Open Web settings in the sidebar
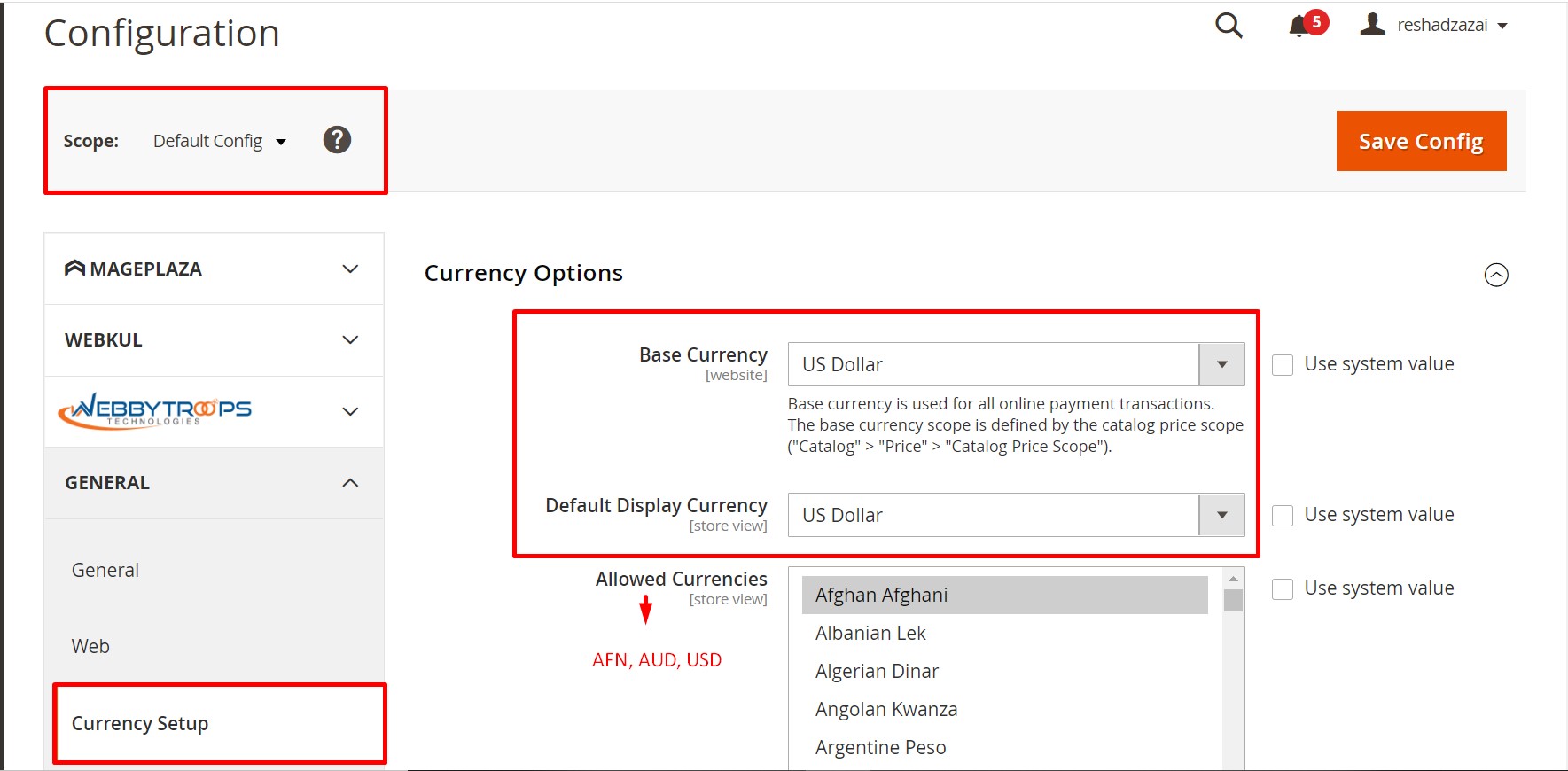This screenshot has height=771, width=1568. tap(90, 645)
